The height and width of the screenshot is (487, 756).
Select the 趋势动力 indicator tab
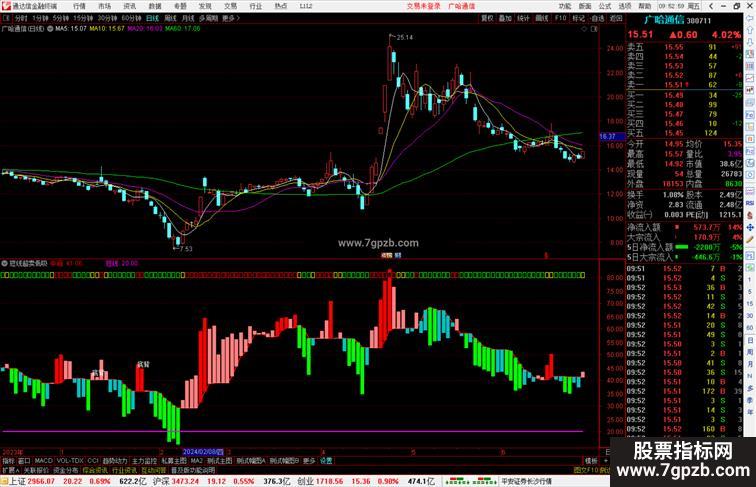pyautogui.click(x=115, y=461)
